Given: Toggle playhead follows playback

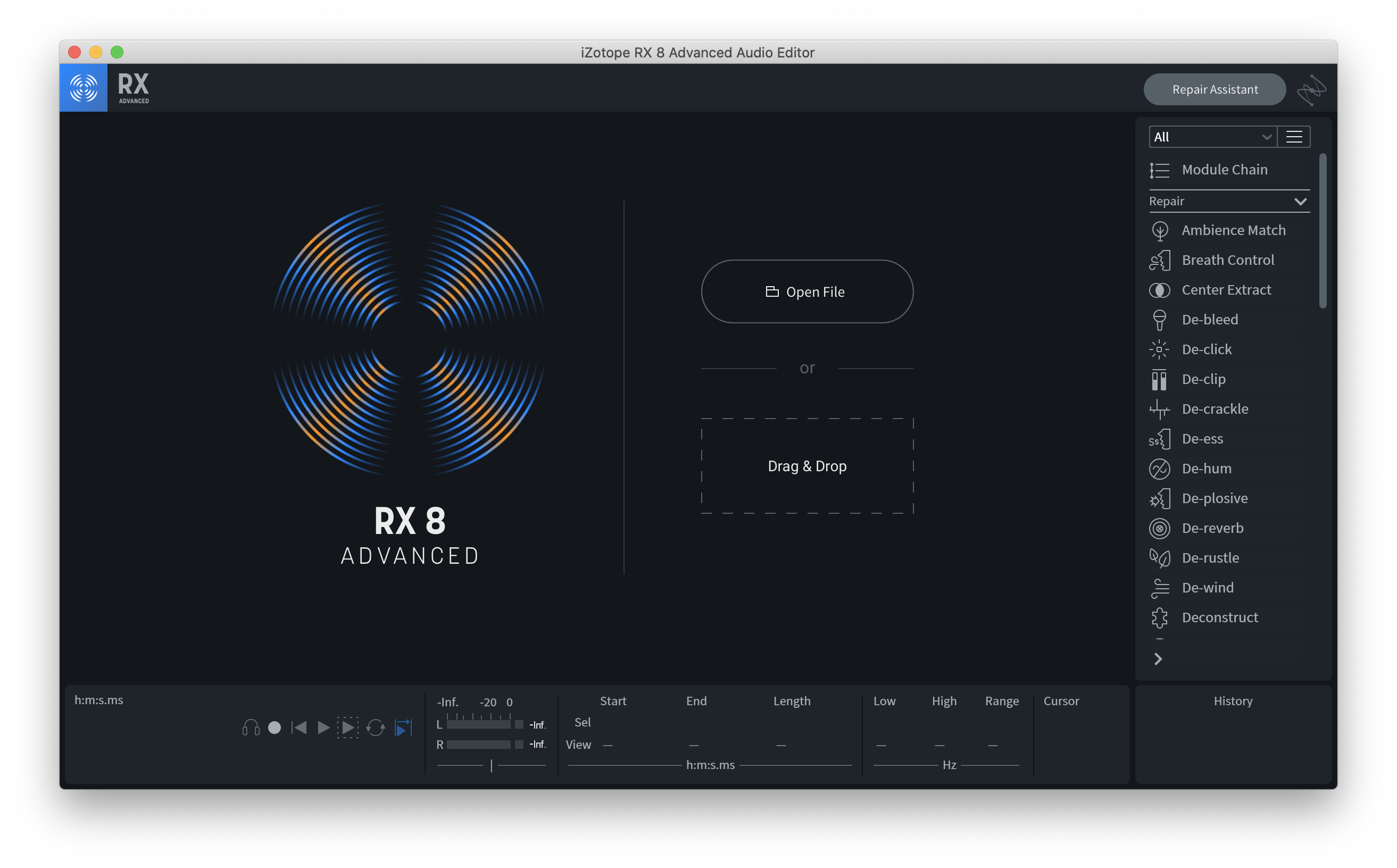Looking at the screenshot, I should coord(404,728).
